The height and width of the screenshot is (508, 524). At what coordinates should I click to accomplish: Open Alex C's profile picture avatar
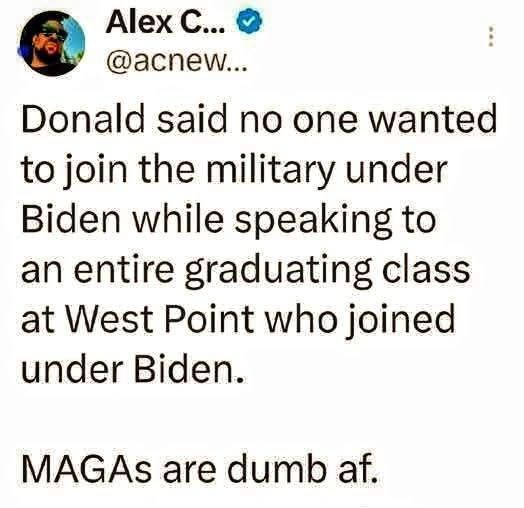[52, 43]
